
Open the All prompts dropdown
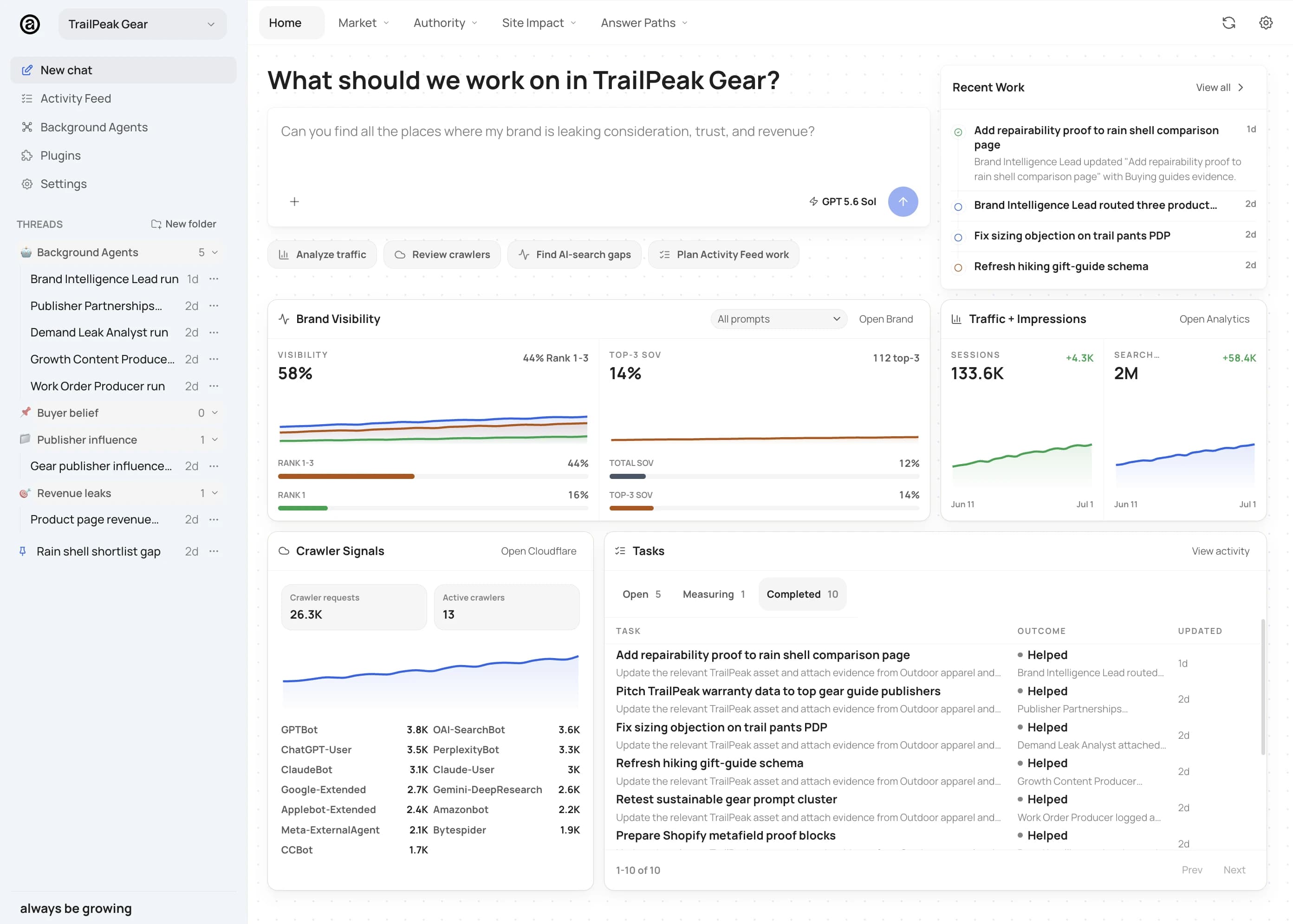tap(779, 319)
